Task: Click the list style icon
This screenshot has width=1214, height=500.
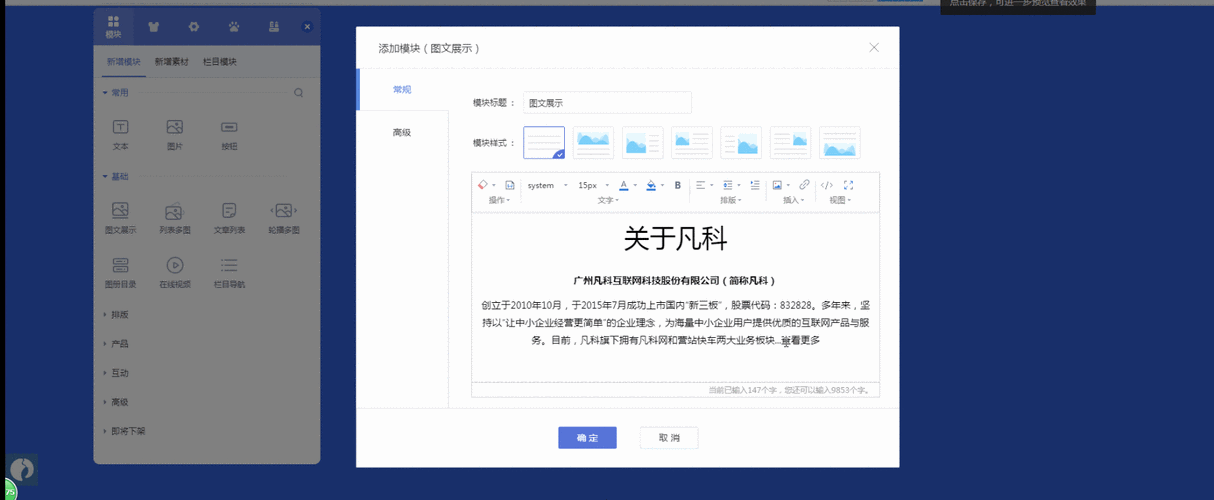Action: tap(727, 185)
